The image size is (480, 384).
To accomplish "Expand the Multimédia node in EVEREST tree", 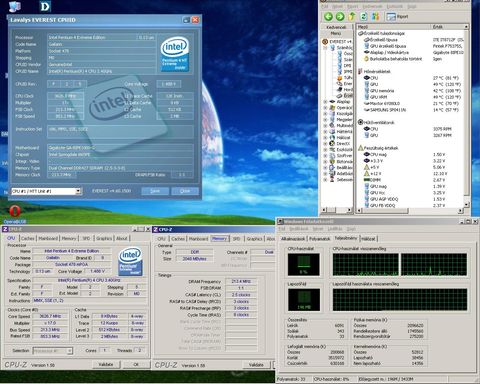I will [x=325, y=125].
